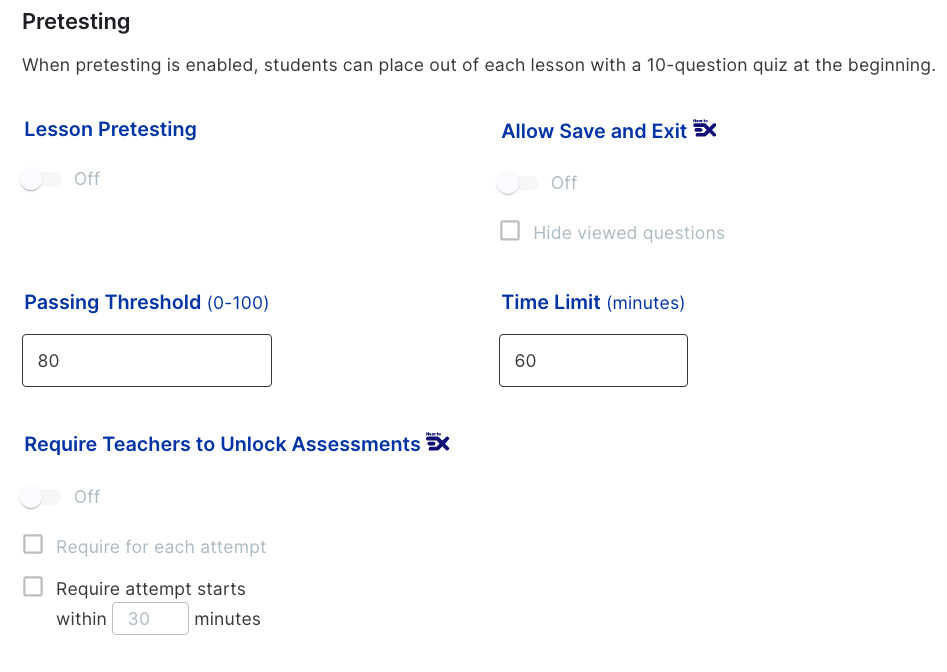Click the Require Teachers to Unlock Assessments heading
Screen dimensions: 947x672
click(222, 444)
